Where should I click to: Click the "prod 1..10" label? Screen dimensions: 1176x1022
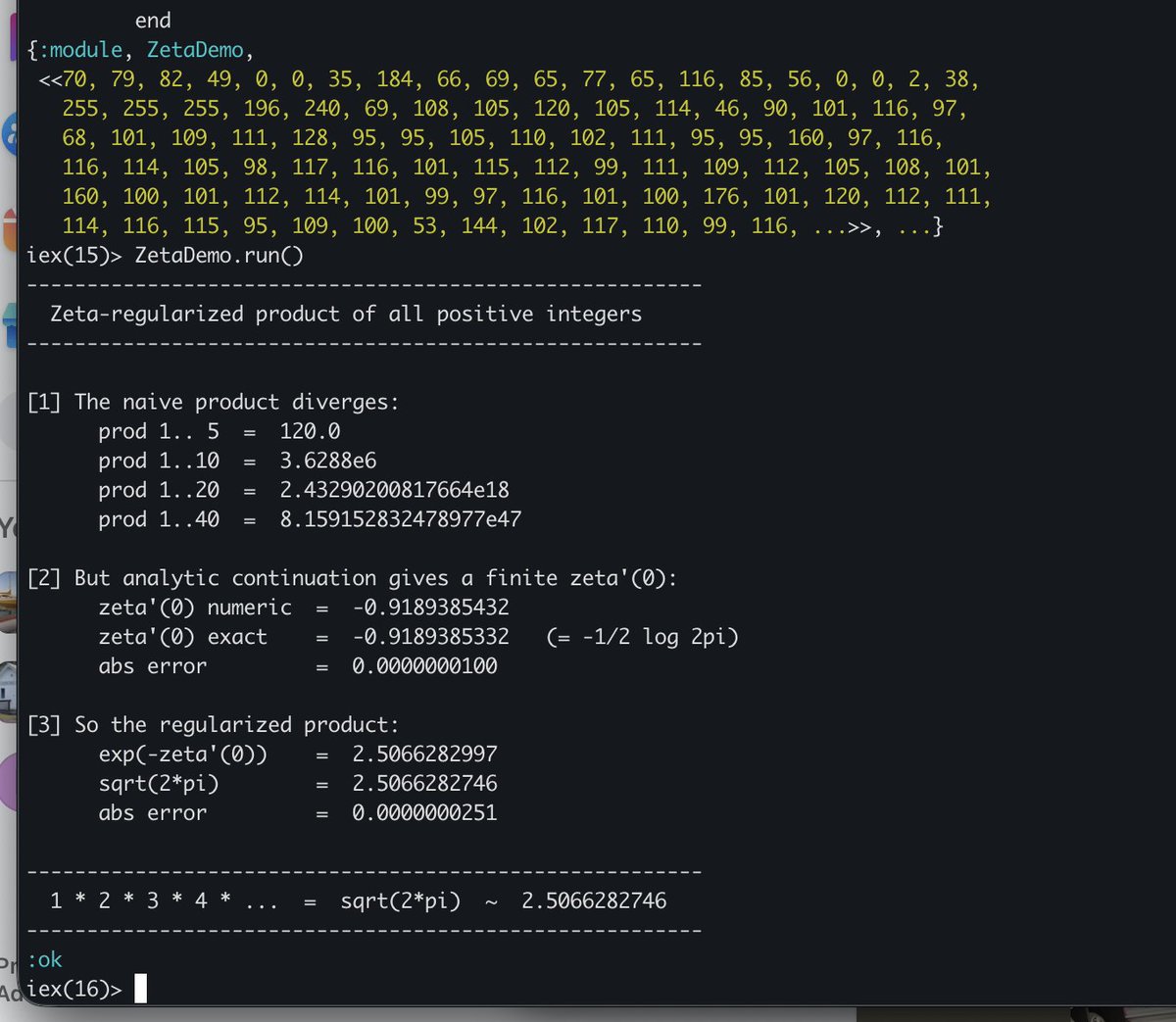point(159,461)
